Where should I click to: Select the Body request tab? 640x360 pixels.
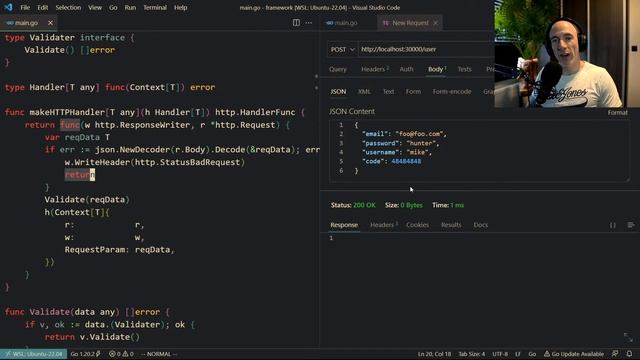(x=437, y=69)
